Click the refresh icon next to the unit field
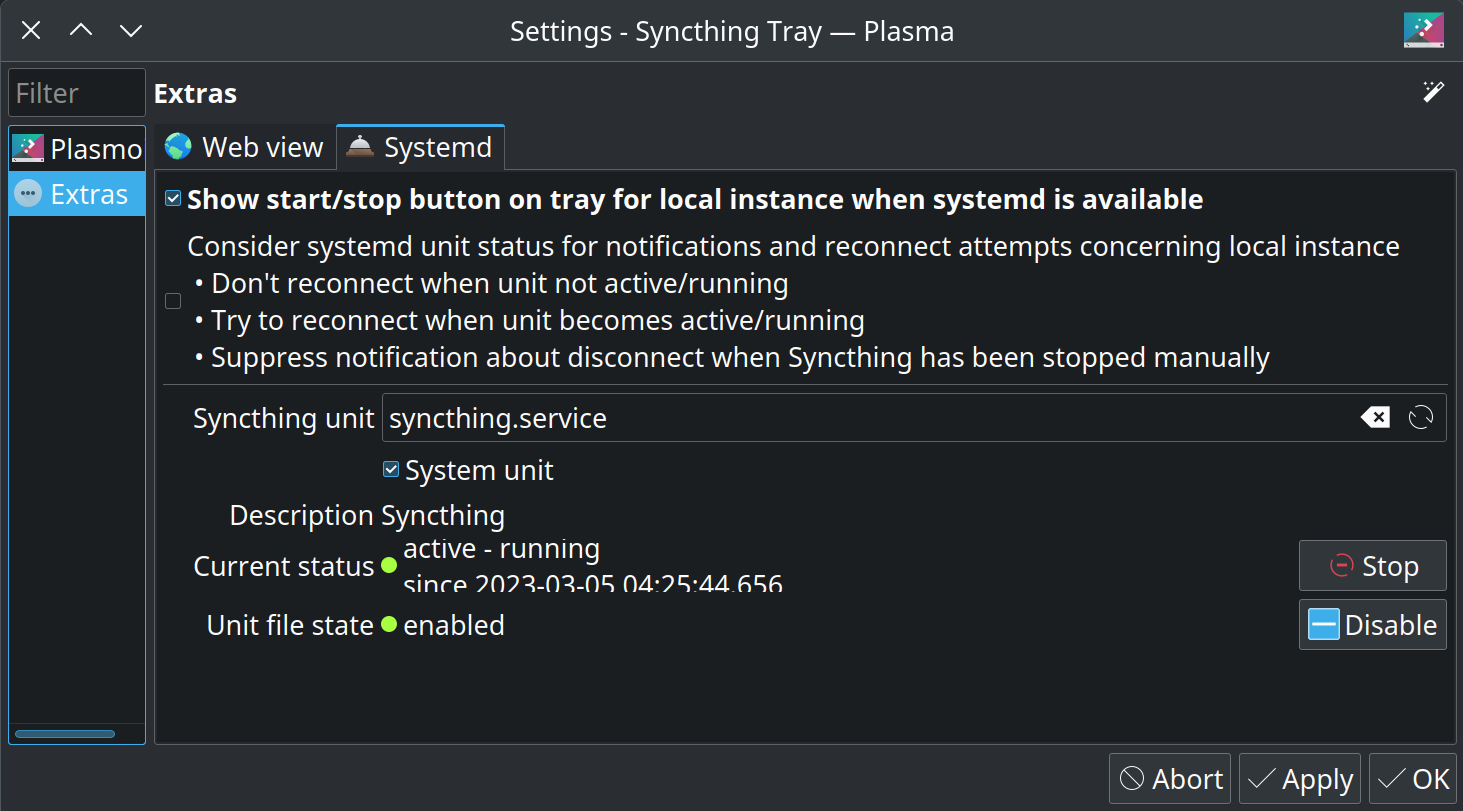 tap(1421, 418)
